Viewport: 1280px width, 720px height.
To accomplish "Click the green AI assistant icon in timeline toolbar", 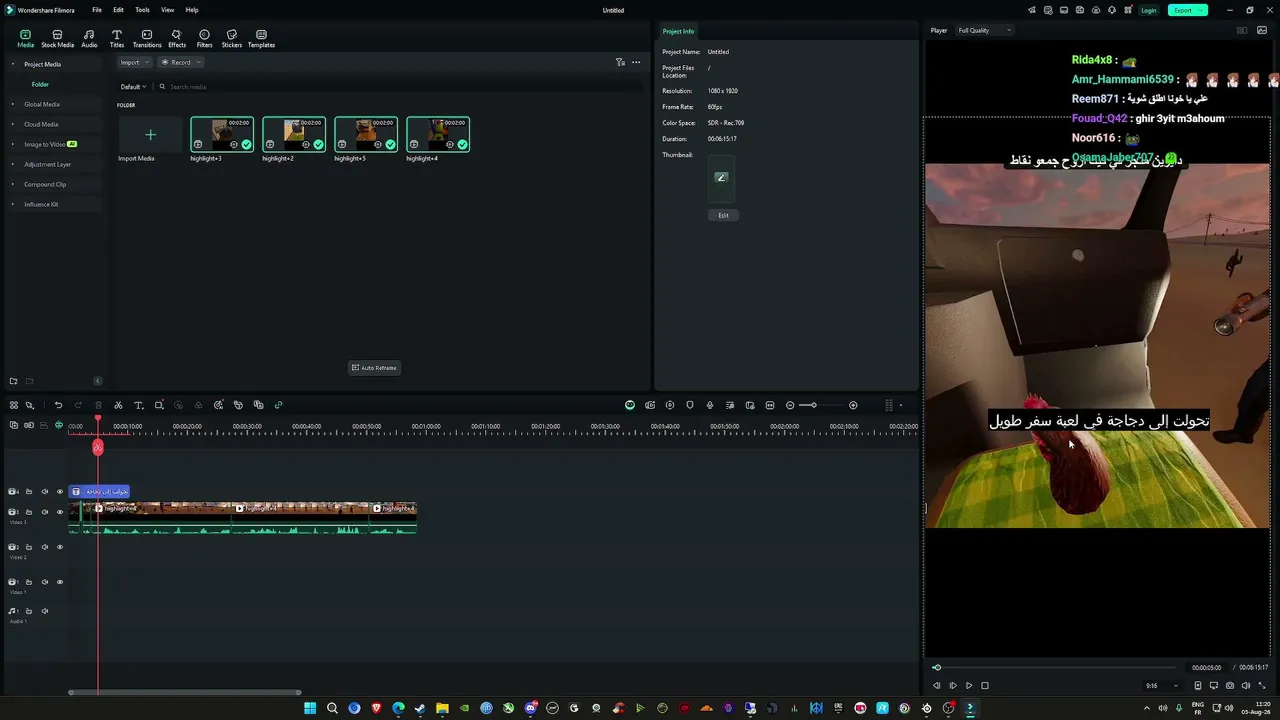I will click(x=630, y=405).
